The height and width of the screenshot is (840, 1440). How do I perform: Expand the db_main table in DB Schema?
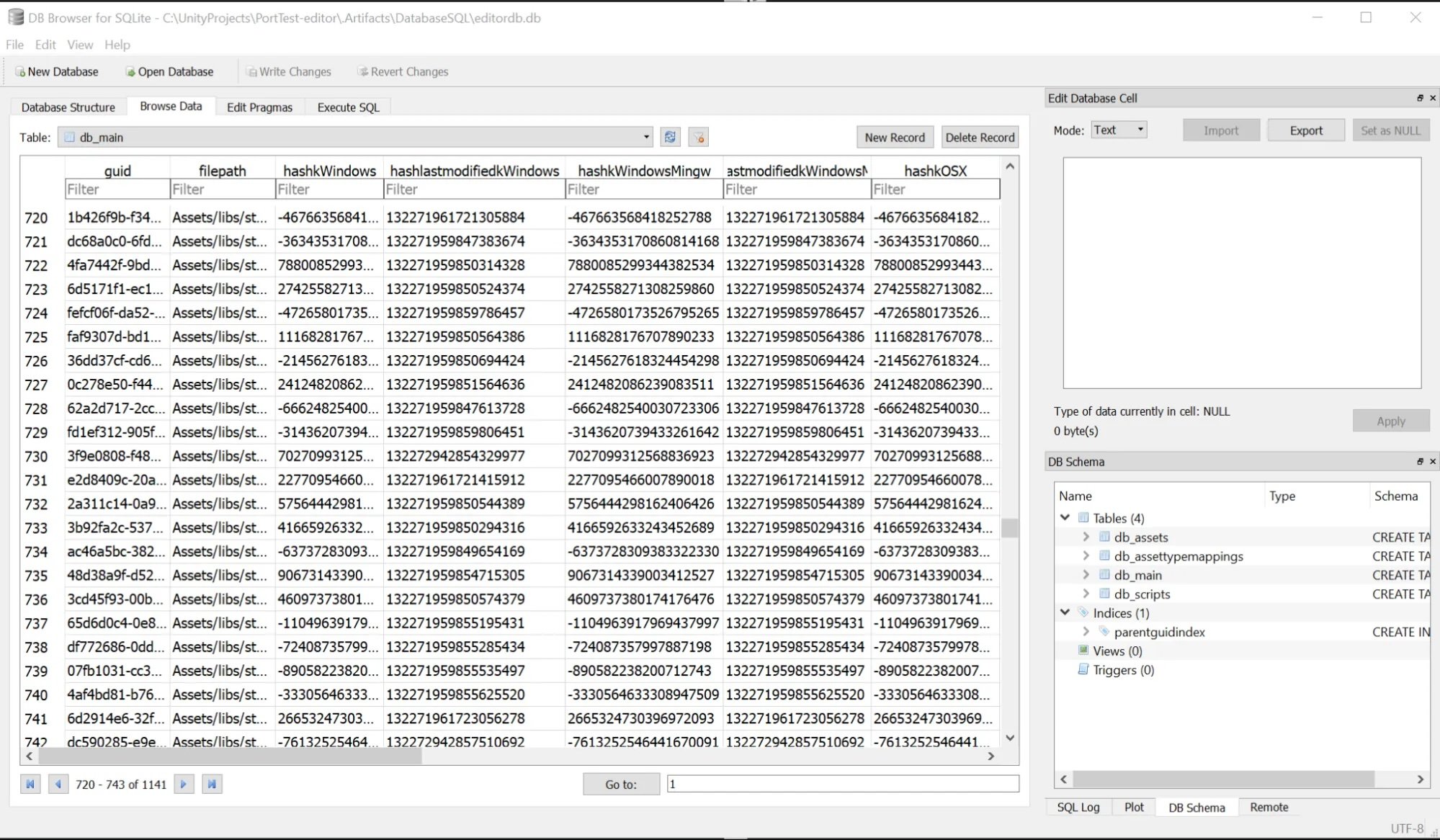pos(1086,574)
